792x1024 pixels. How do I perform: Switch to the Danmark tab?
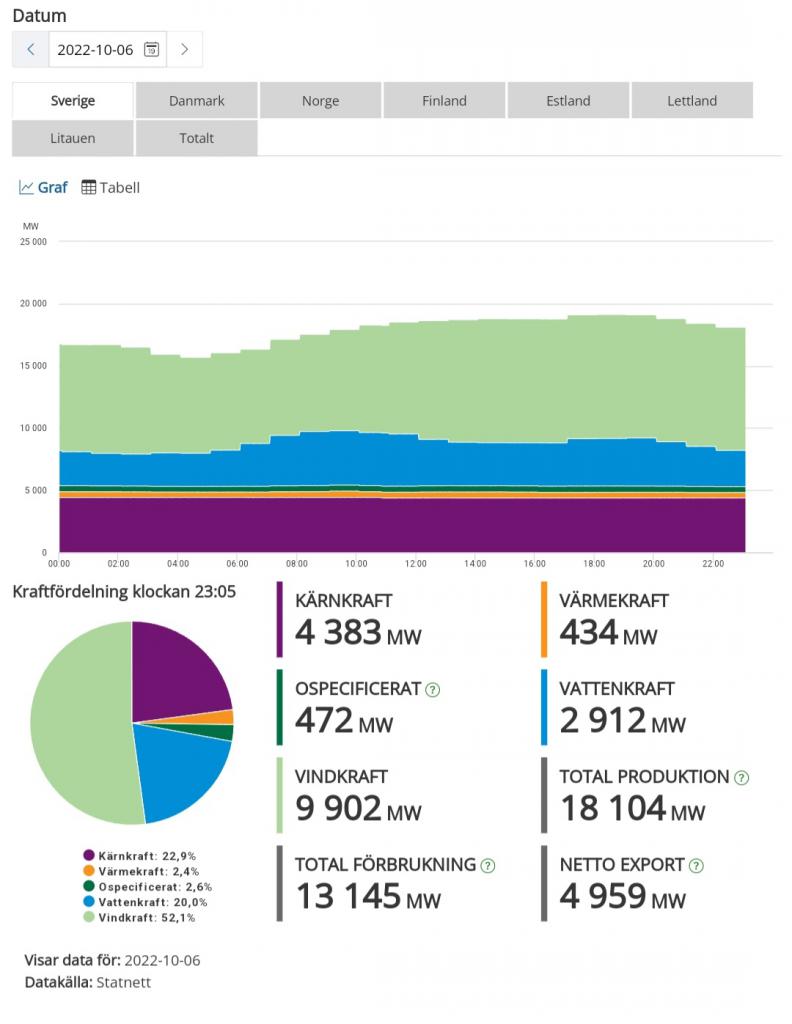(x=197, y=101)
